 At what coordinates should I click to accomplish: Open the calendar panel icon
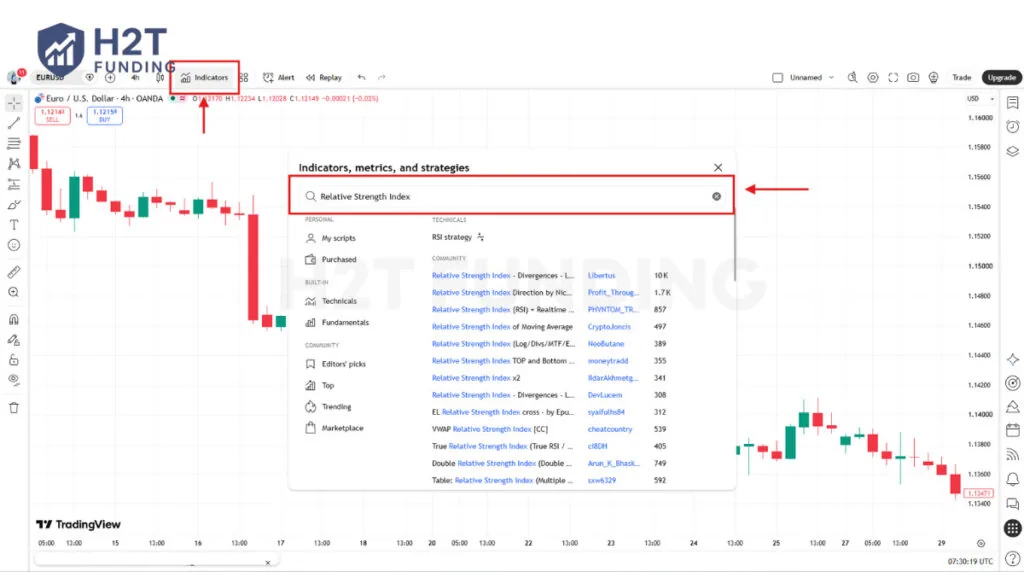(x=1012, y=430)
